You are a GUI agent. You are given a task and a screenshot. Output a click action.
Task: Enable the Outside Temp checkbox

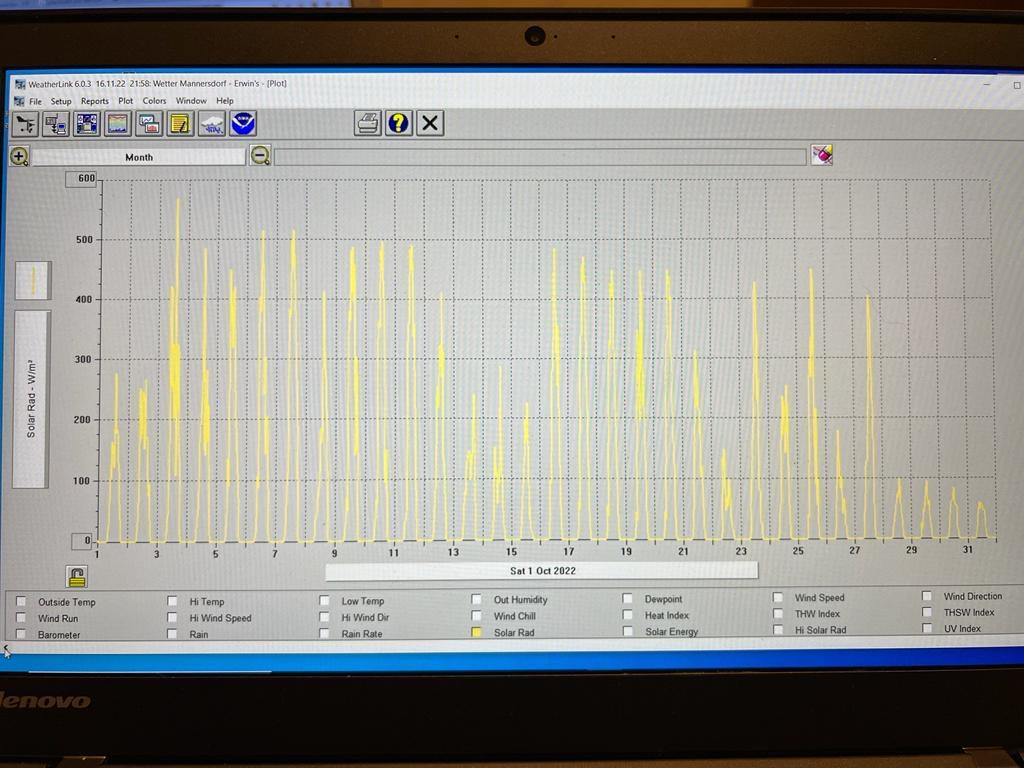click(x=22, y=601)
